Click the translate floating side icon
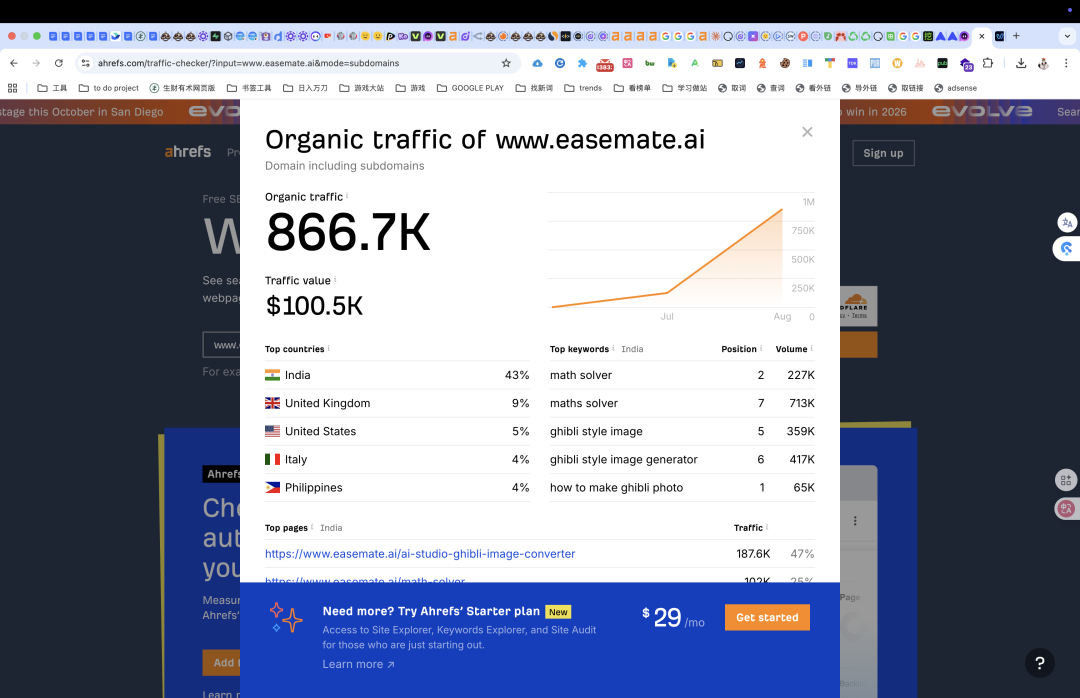The width and height of the screenshot is (1080, 698). (x=1067, y=222)
